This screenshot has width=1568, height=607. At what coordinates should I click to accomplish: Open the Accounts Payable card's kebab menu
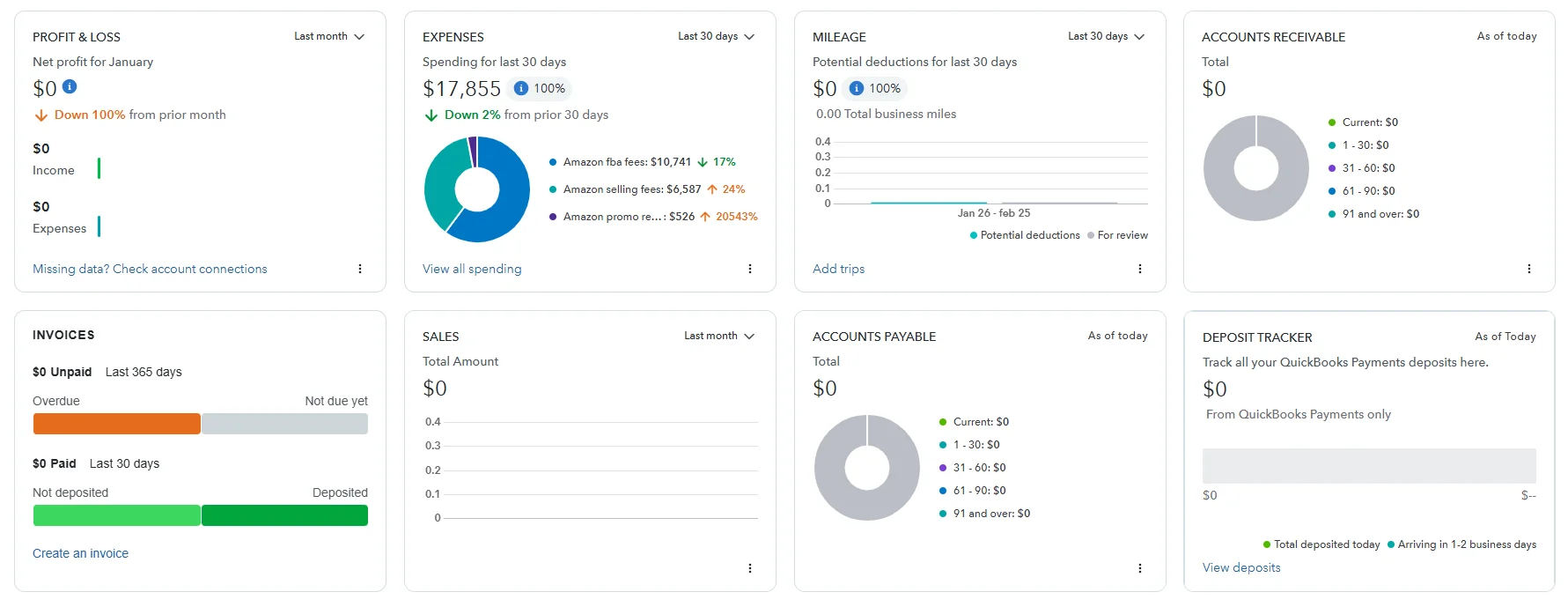click(x=1140, y=568)
